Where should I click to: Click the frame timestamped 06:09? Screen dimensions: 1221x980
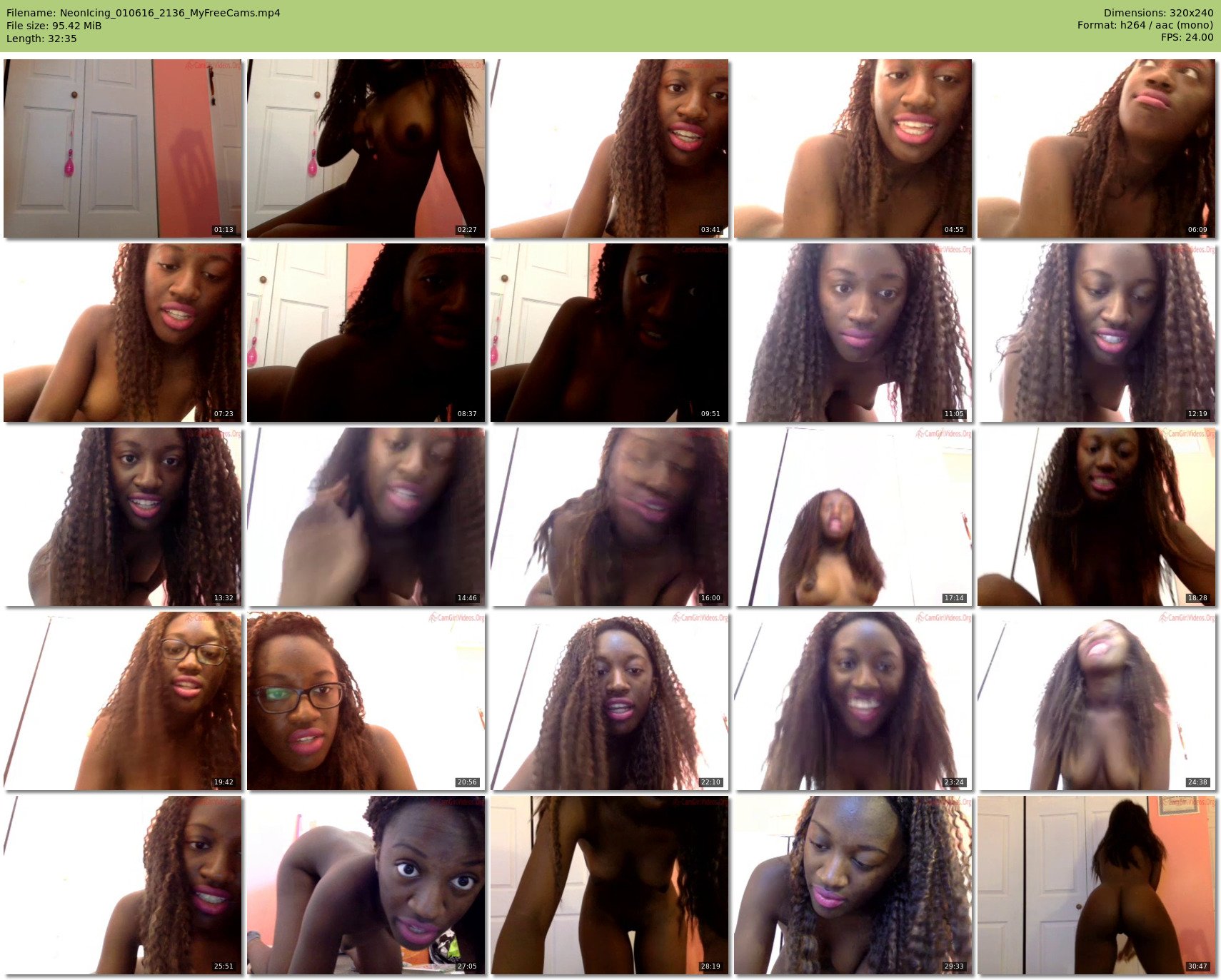tap(1097, 148)
